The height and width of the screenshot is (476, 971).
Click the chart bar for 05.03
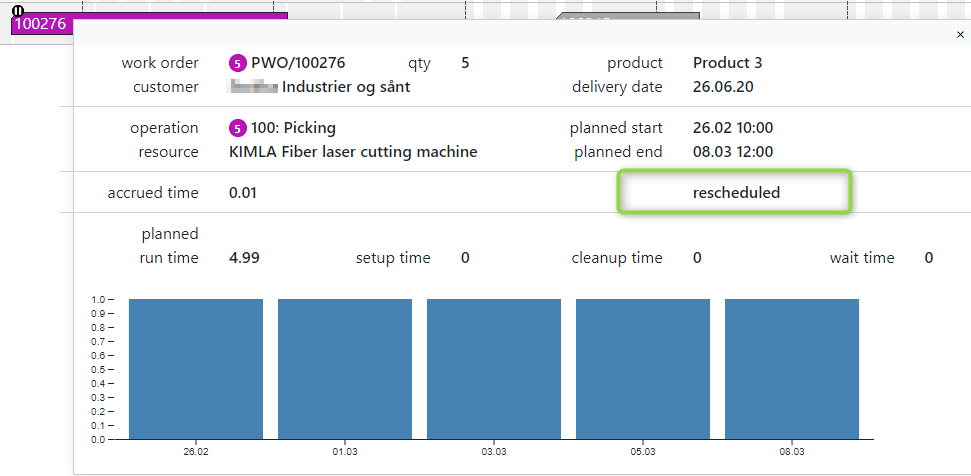tap(643, 368)
